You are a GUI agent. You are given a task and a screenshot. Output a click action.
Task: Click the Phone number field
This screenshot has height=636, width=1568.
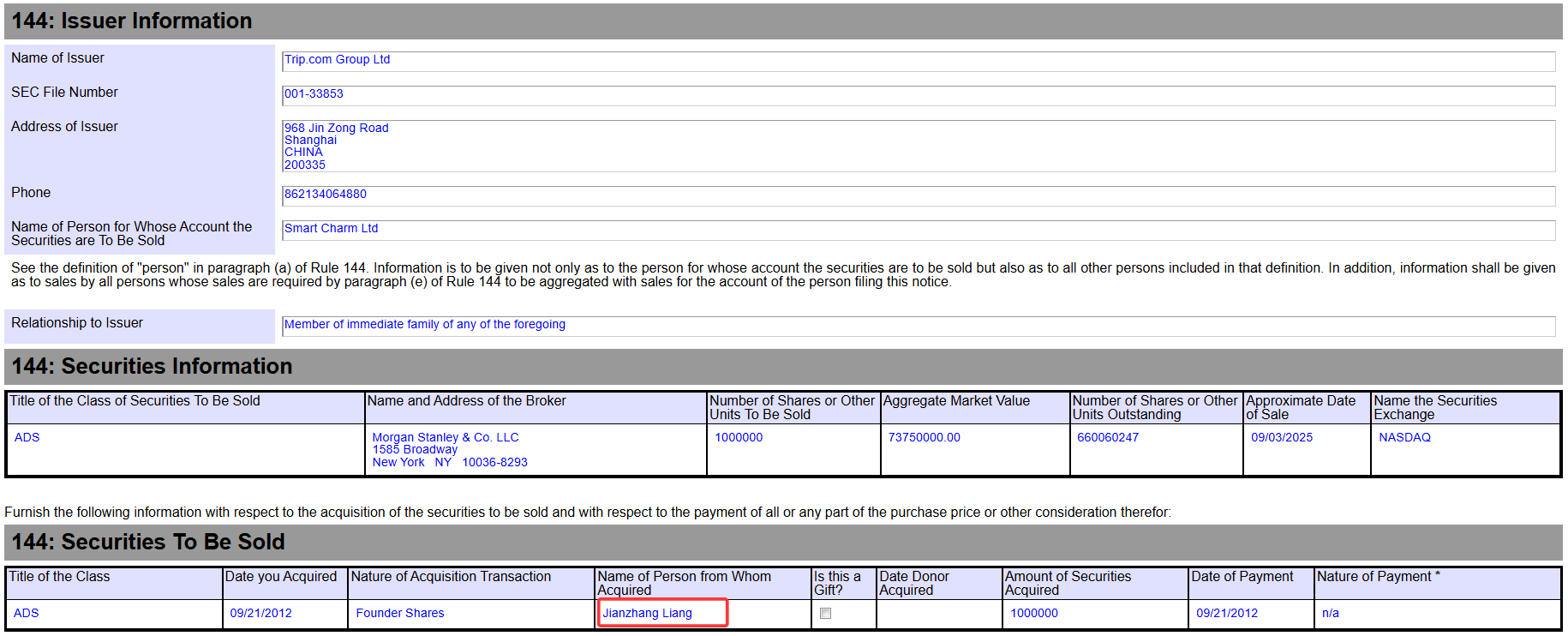(x=918, y=195)
